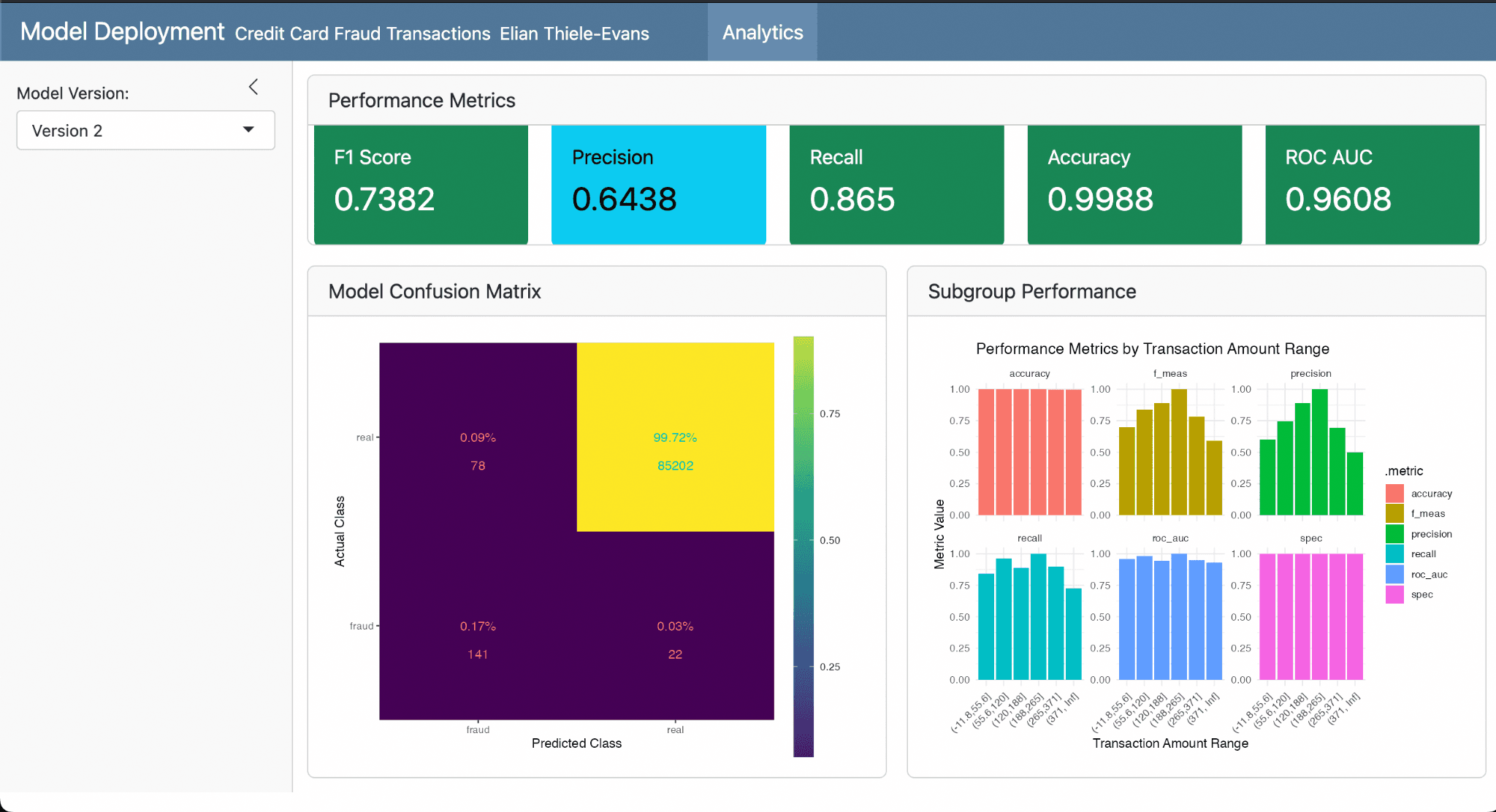Click the spec facet bar chart
This screenshot has width=1496, height=812.
point(1310,616)
